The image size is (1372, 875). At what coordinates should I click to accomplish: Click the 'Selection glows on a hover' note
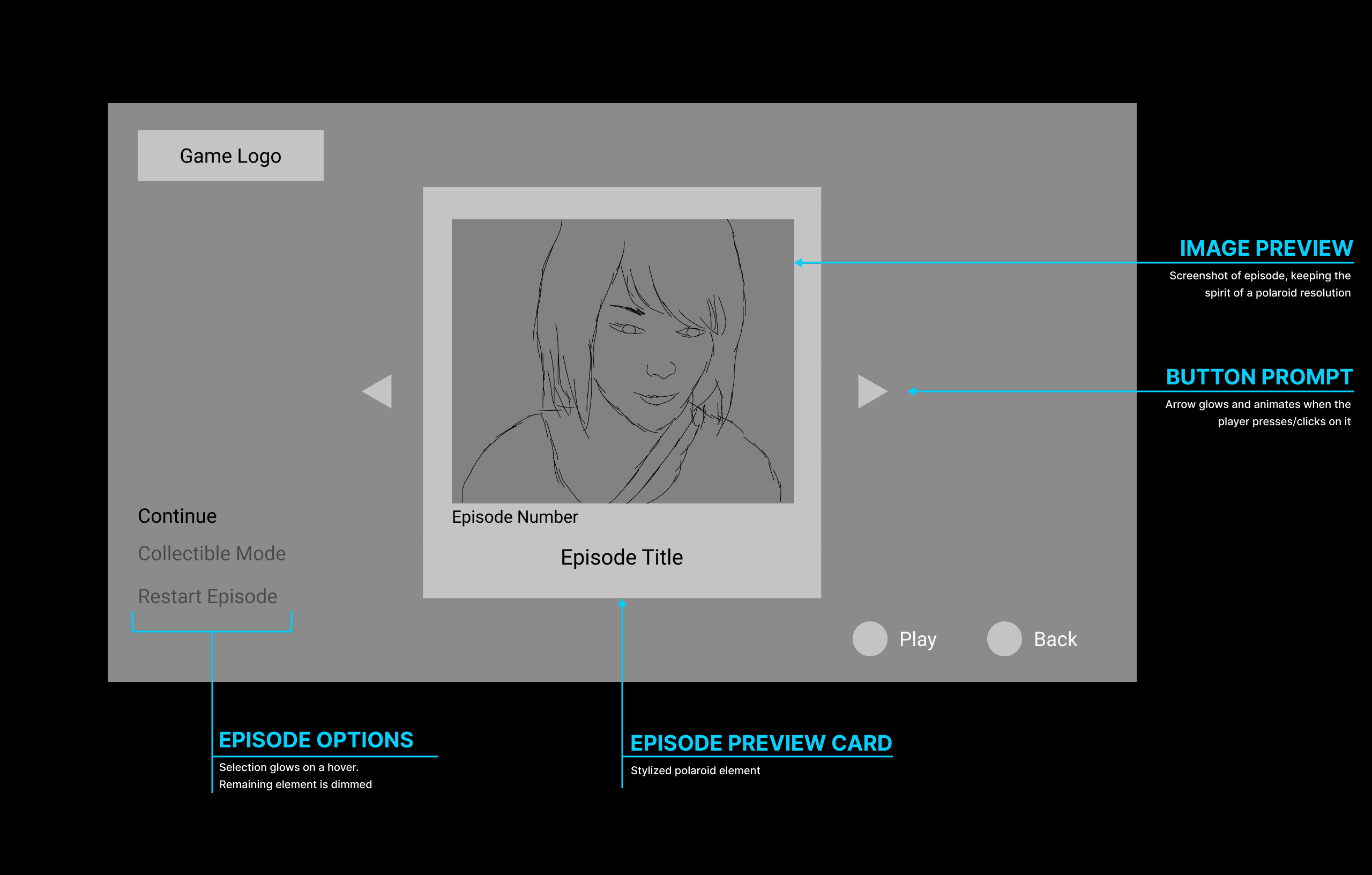click(x=288, y=767)
